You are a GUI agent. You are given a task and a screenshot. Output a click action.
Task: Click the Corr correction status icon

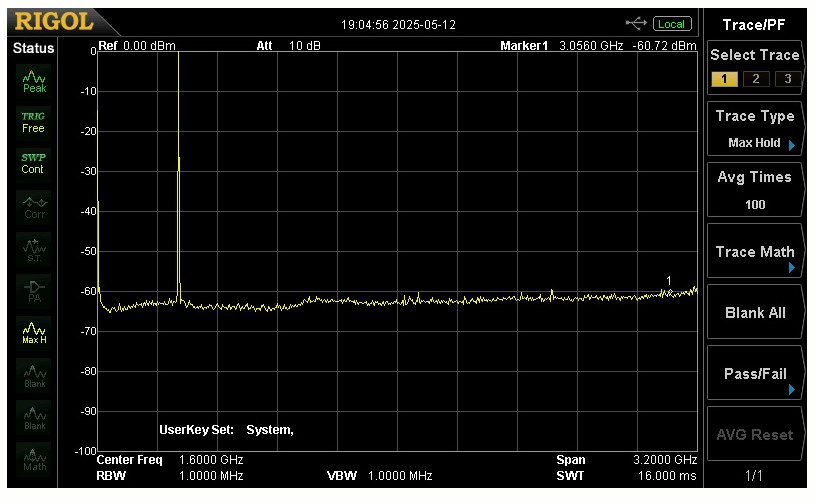click(34, 207)
